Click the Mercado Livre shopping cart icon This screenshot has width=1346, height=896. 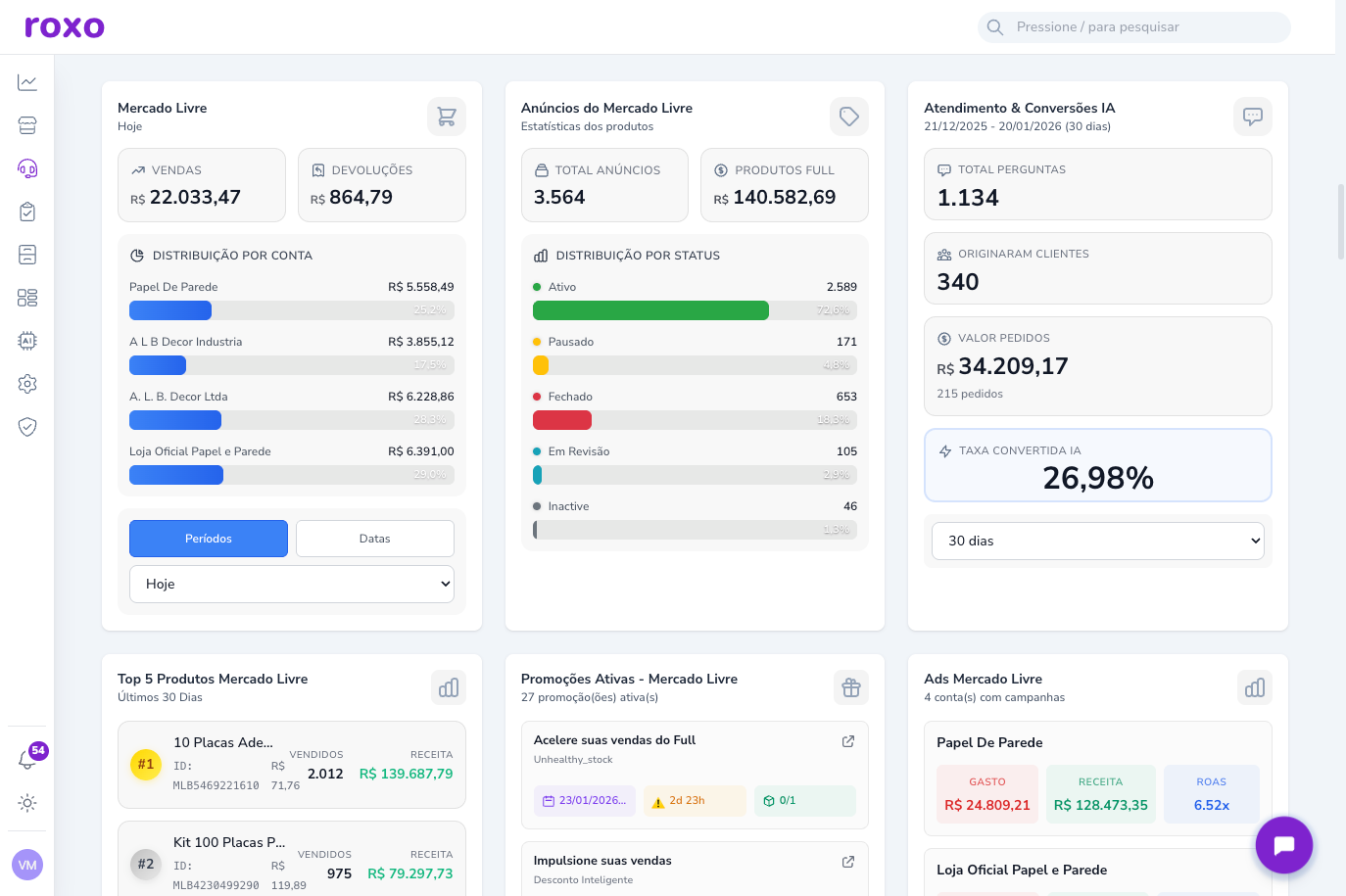pyautogui.click(x=447, y=117)
